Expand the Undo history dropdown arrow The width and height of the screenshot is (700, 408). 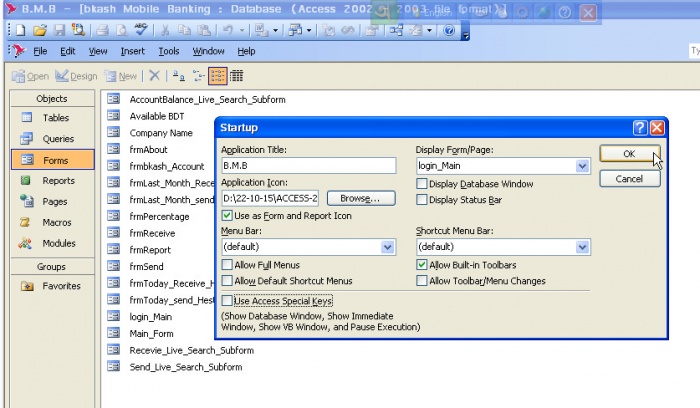coord(242,30)
